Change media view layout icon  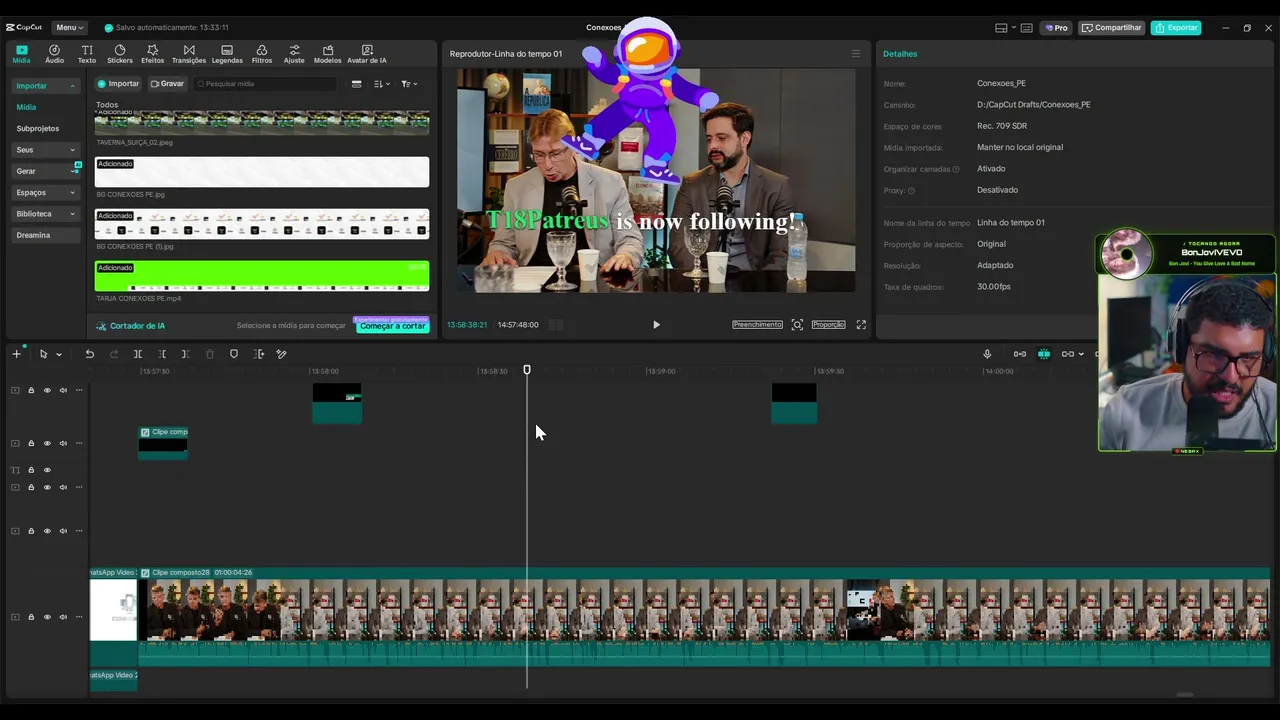click(357, 84)
